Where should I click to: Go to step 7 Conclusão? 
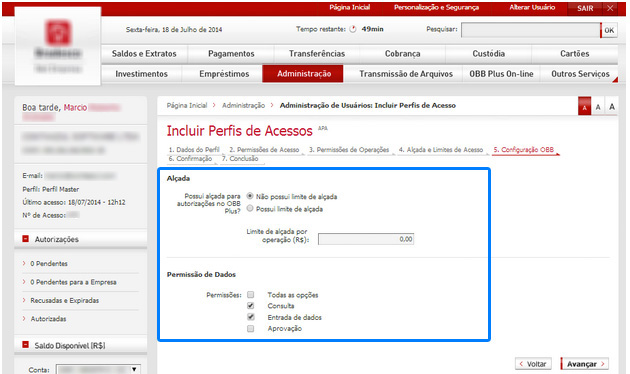point(240,159)
